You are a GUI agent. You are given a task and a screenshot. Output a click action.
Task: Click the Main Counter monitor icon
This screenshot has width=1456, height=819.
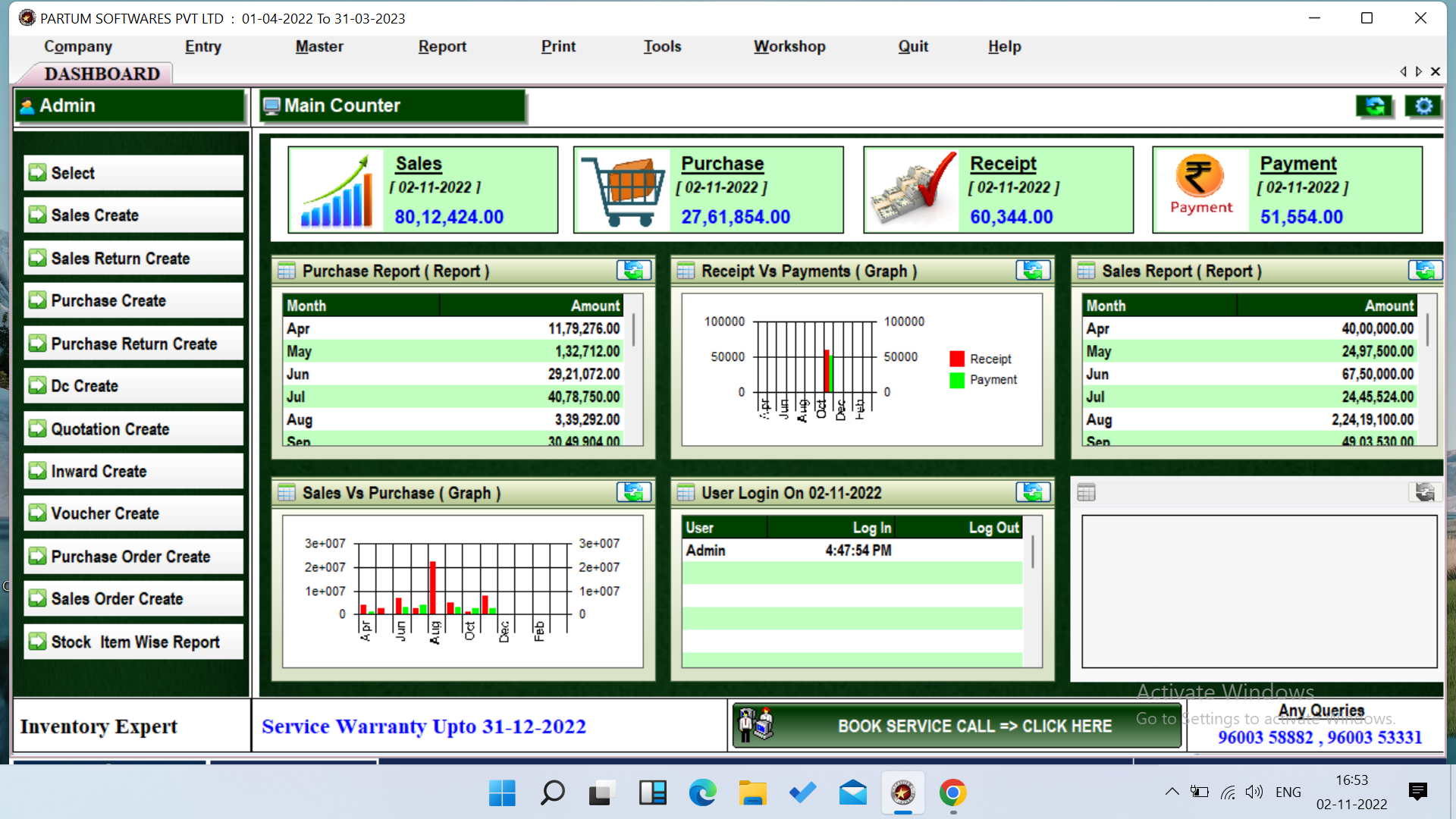(271, 105)
